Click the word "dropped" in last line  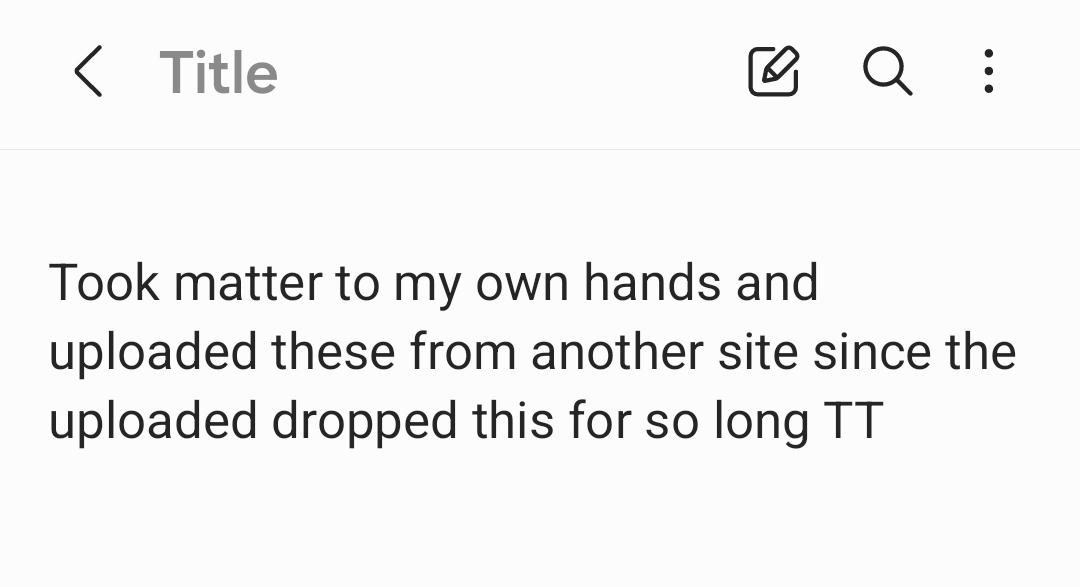(x=364, y=421)
